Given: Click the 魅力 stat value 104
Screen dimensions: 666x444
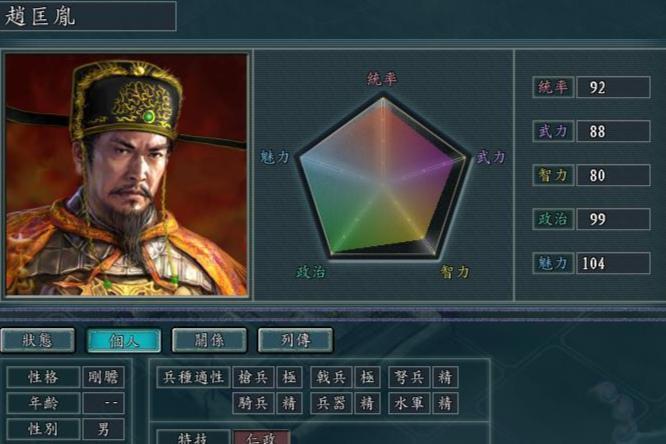Looking at the screenshot, I should point(613,263).
